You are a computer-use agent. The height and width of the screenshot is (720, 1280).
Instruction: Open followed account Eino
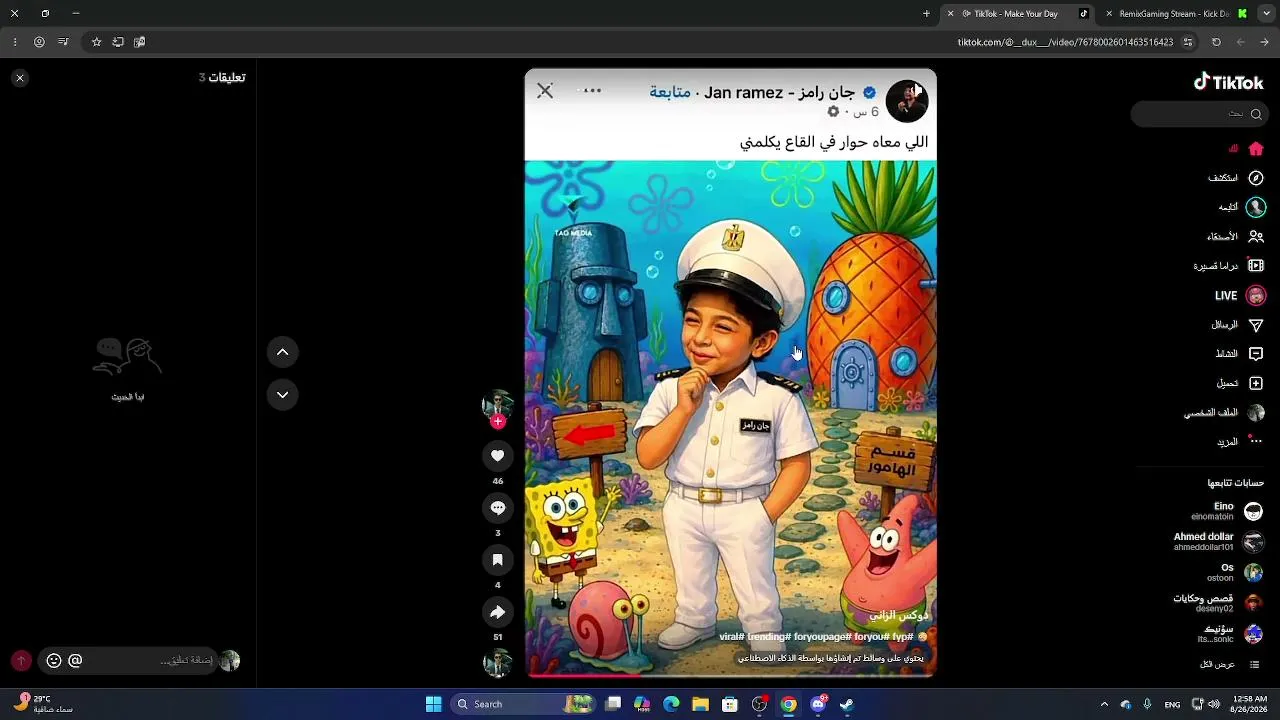[x=1227, y=511]
